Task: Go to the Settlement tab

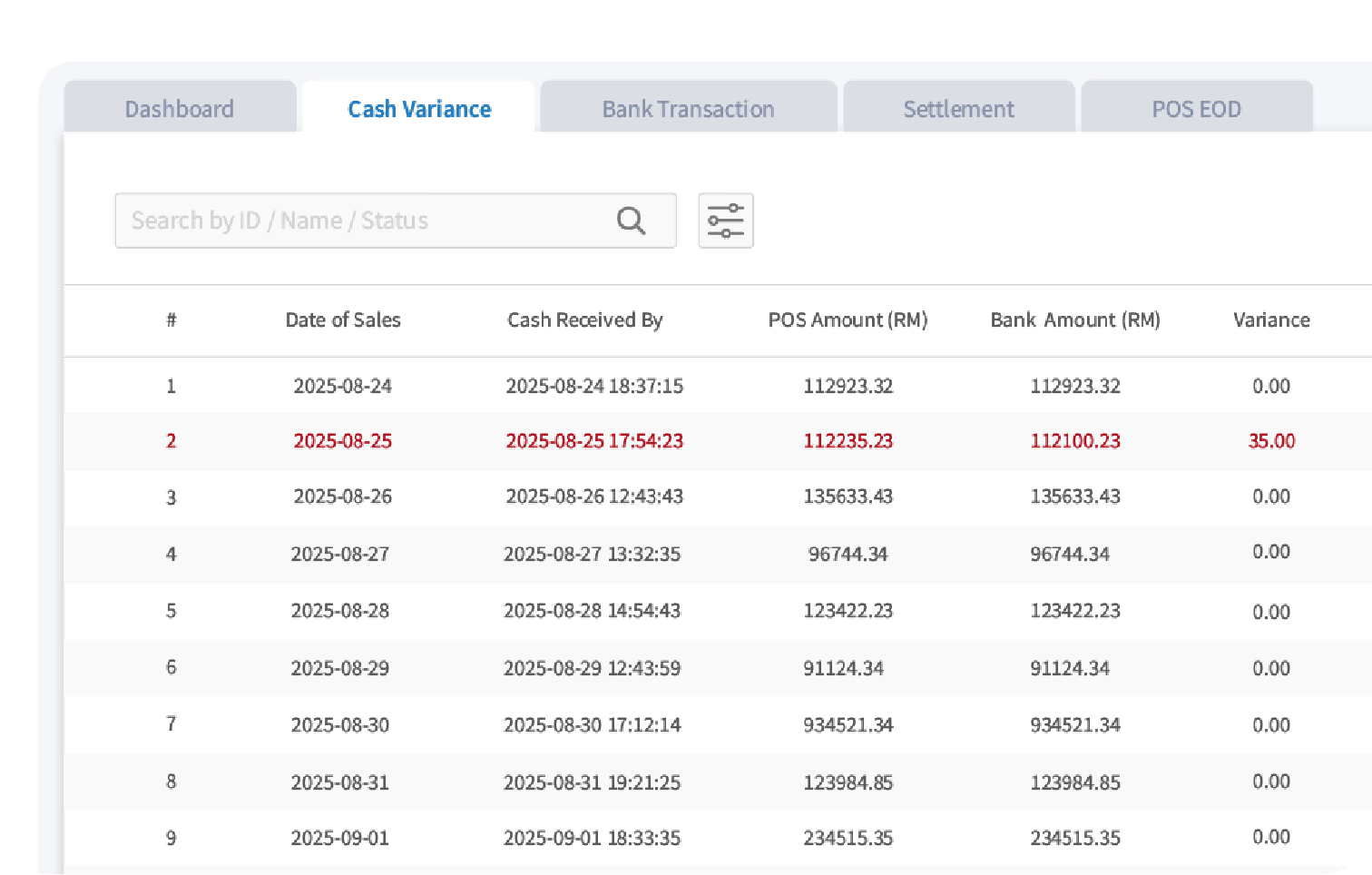Action: (959, 108)
